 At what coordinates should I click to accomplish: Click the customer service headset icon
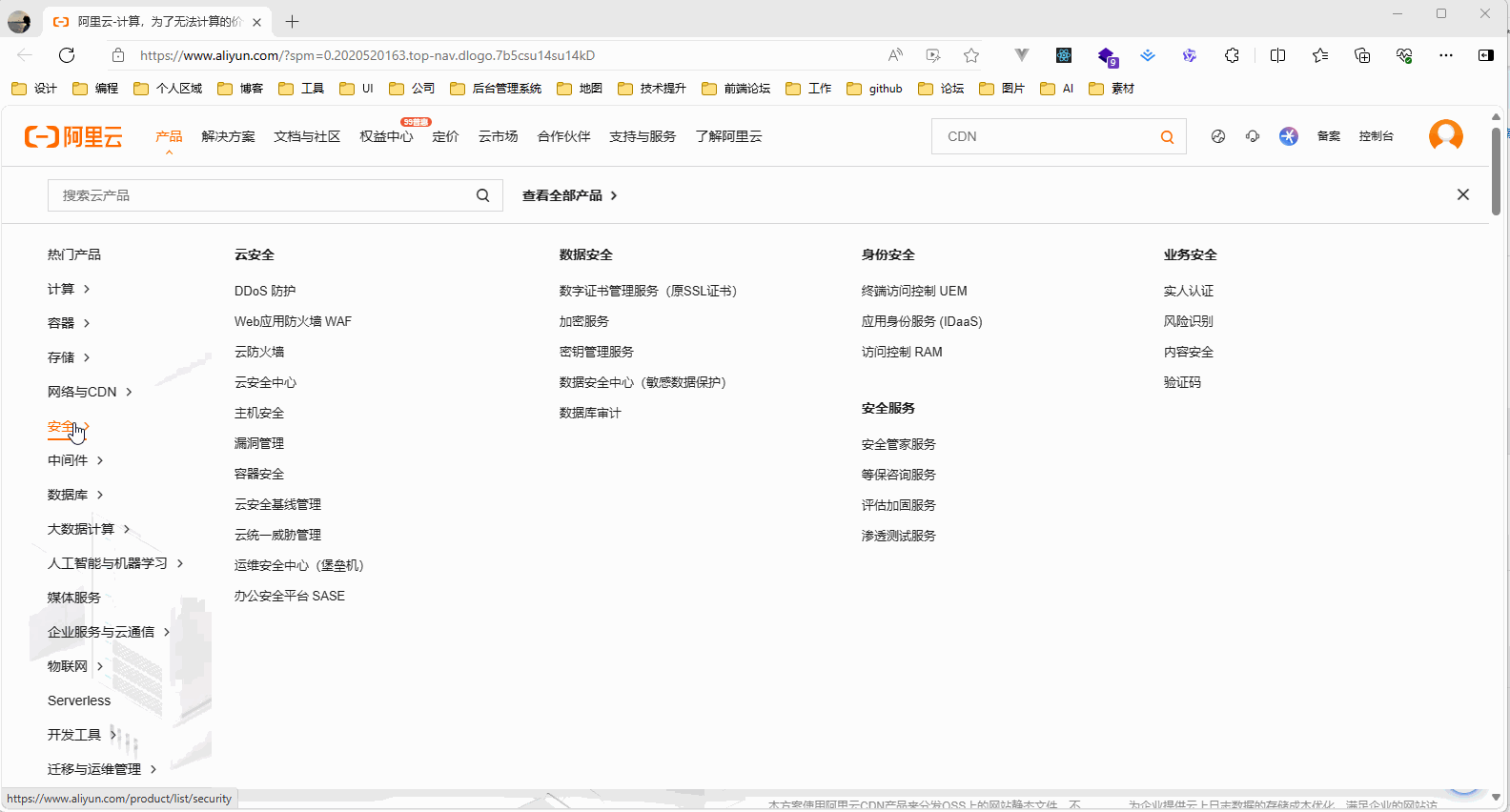(1252, 136)
